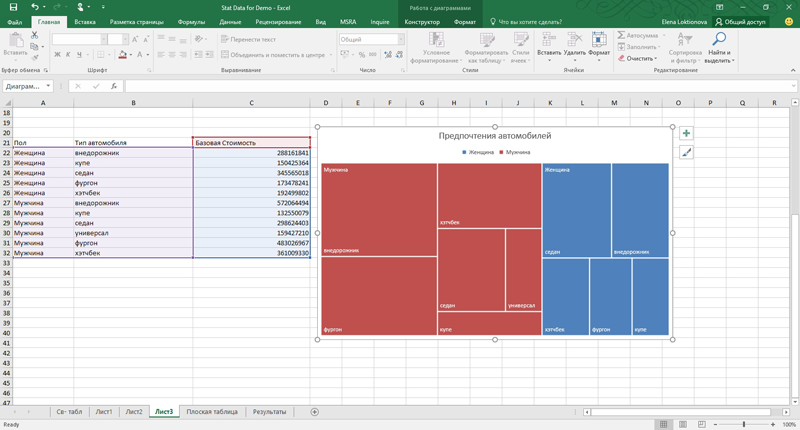Switch to Page Layout view icon
The height and width of the screenshot is (430, 800).
683,424
